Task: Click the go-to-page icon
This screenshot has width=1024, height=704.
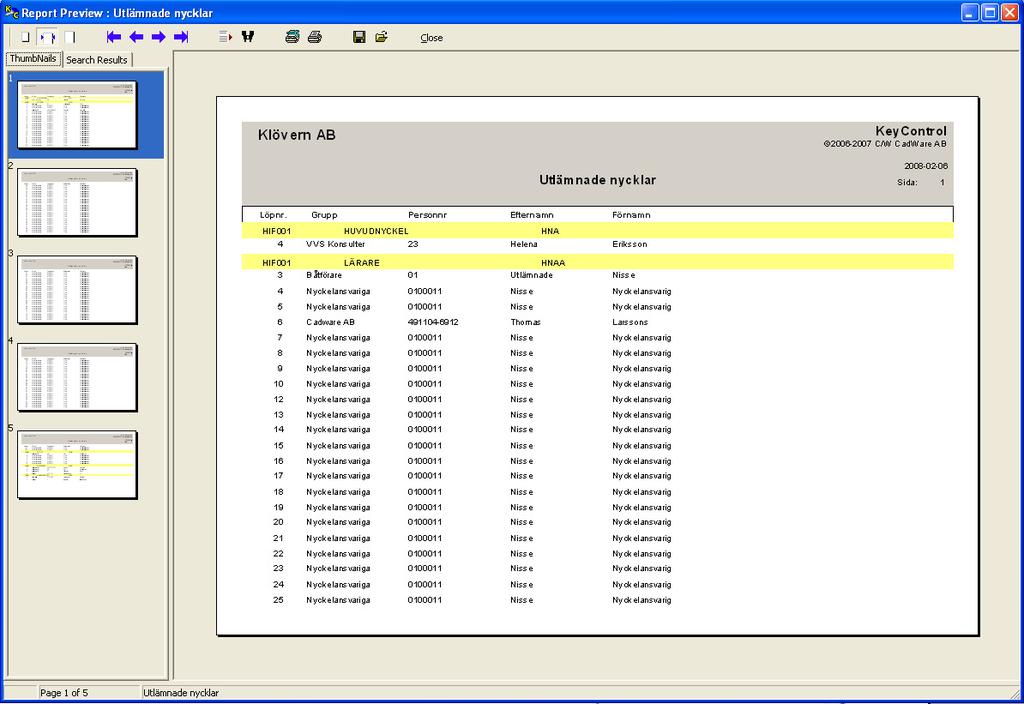Action: 225,37
